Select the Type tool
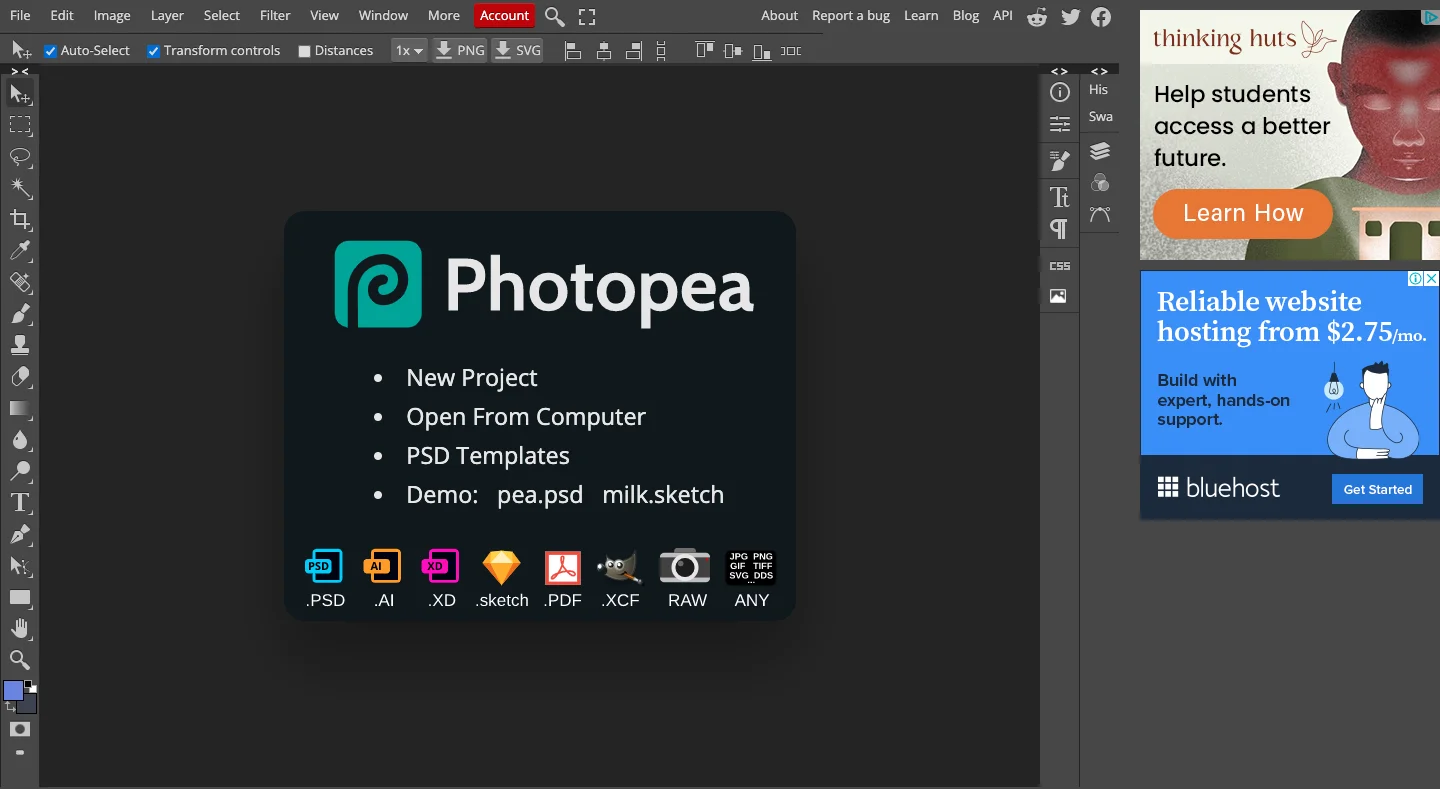This screenshot has height=789, width=1440. click(x=19, y=503)
